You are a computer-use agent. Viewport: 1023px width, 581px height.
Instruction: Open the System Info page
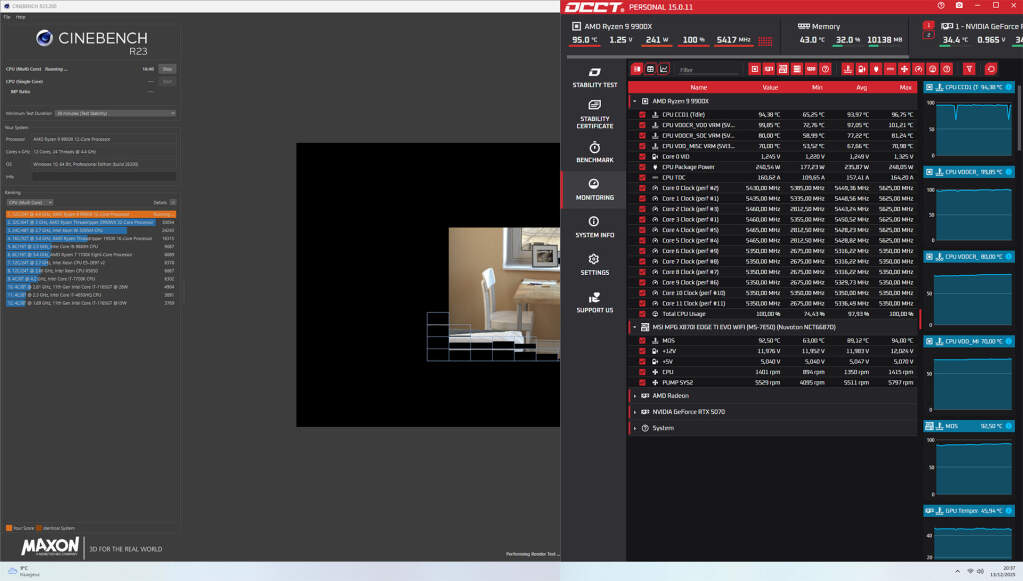[594, 227]
